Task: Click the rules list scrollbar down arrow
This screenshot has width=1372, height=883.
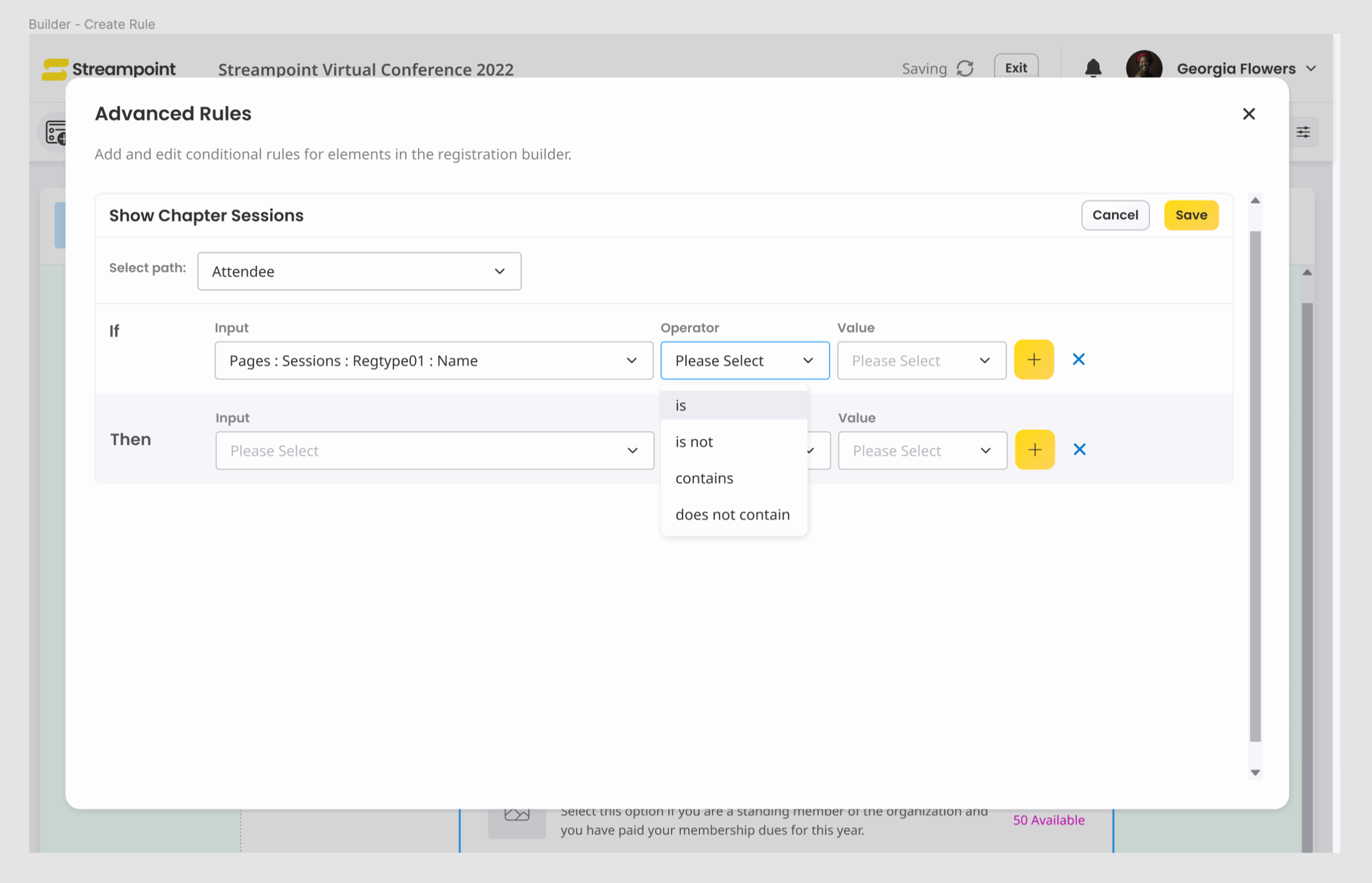Action: point(1255,773)
